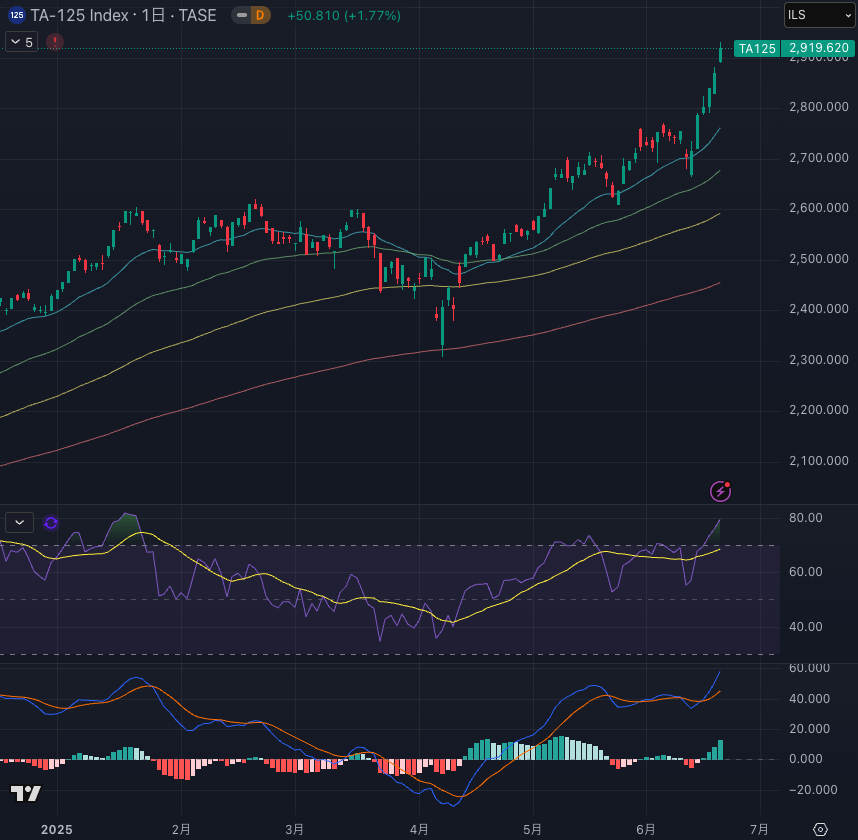The width and height of the screenshot is (858, 840).
Task: Click the 0.000 MACD scale label
Action: (805, 759)
